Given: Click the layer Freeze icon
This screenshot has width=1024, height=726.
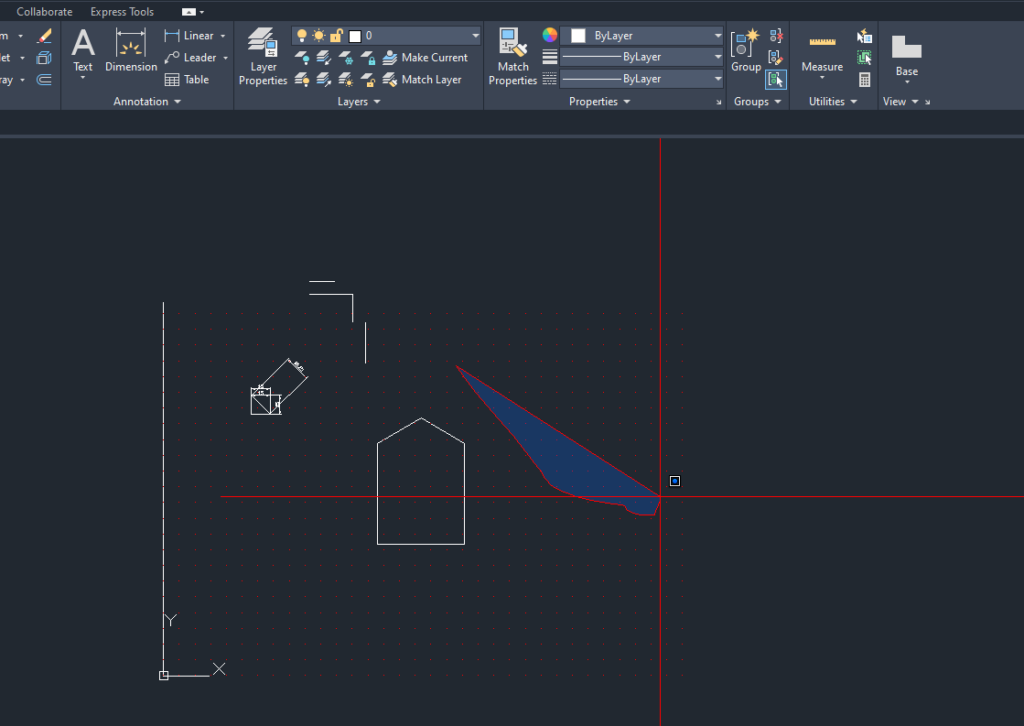Looking at the screenshot, I should click(345, 58).
